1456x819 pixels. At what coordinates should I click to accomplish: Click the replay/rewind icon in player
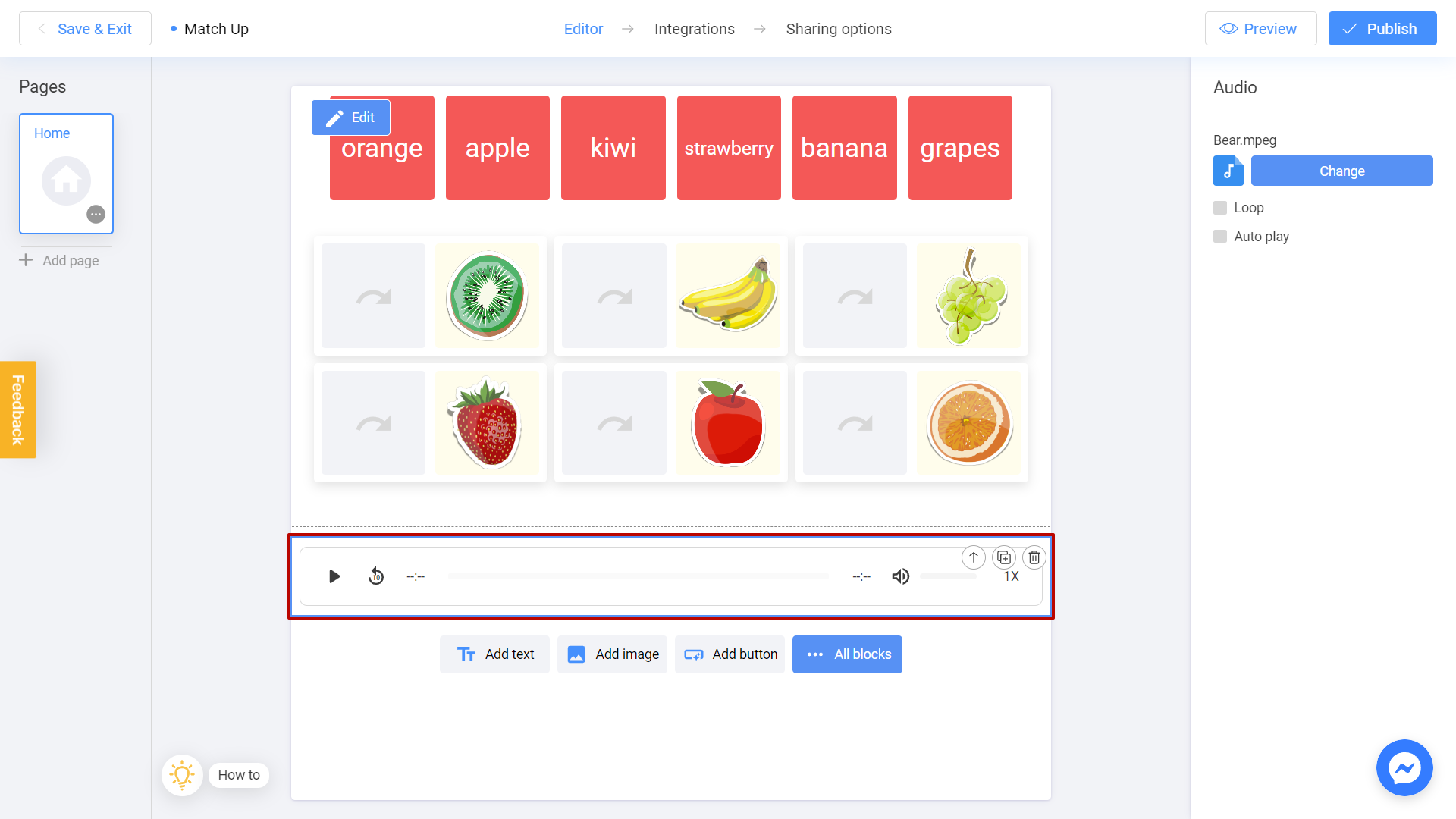click(376, 576)
